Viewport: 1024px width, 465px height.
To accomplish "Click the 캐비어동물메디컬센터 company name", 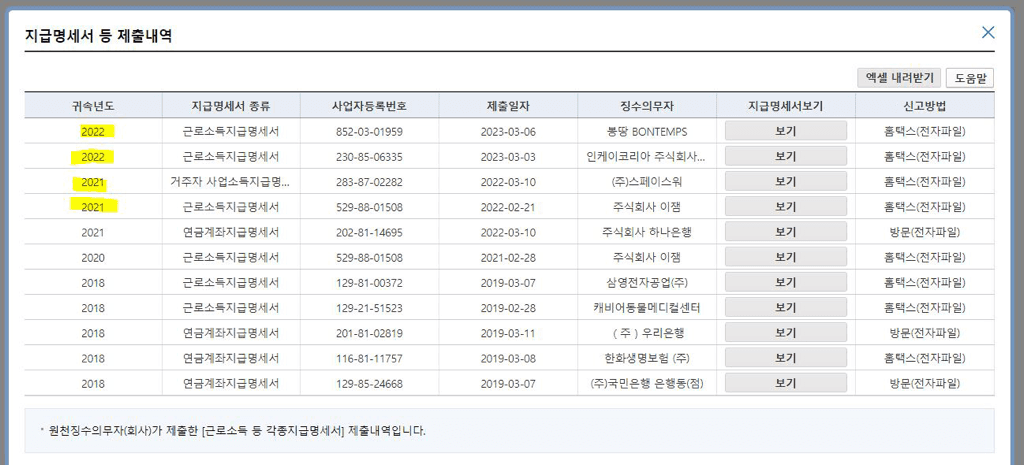I will pos(647,308).
